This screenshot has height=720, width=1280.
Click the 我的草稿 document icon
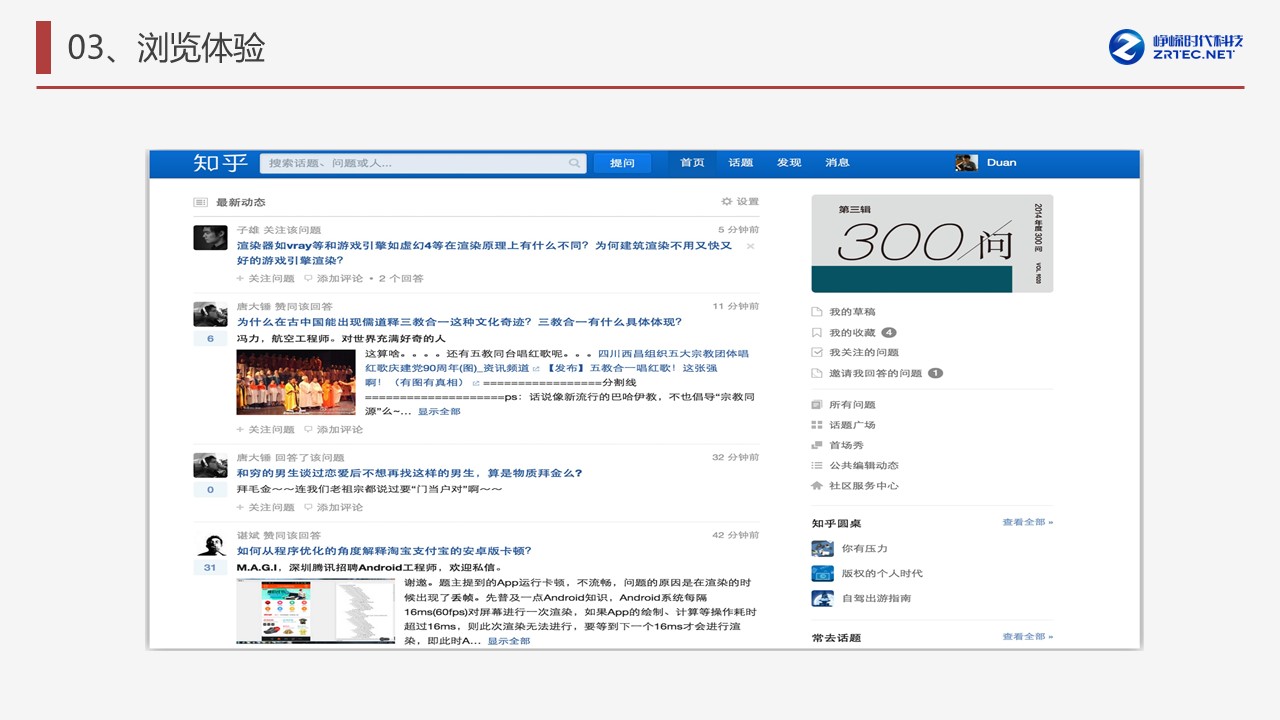click(817, 312)
